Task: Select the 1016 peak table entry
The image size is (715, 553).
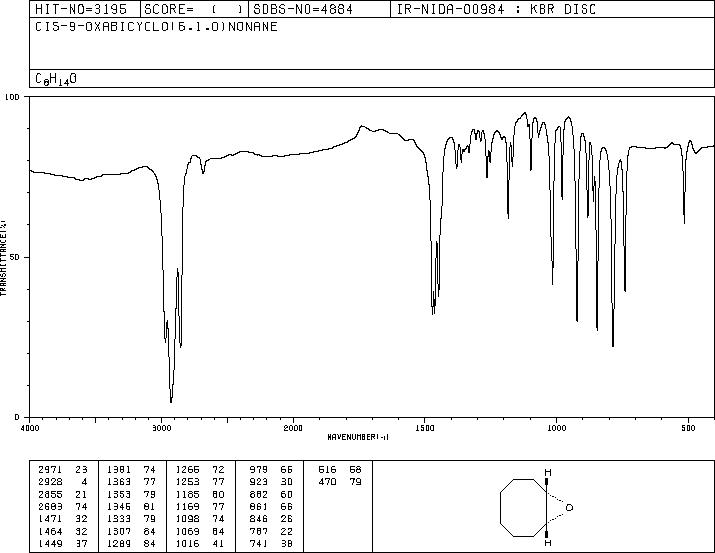Action: tap(200, 544)
